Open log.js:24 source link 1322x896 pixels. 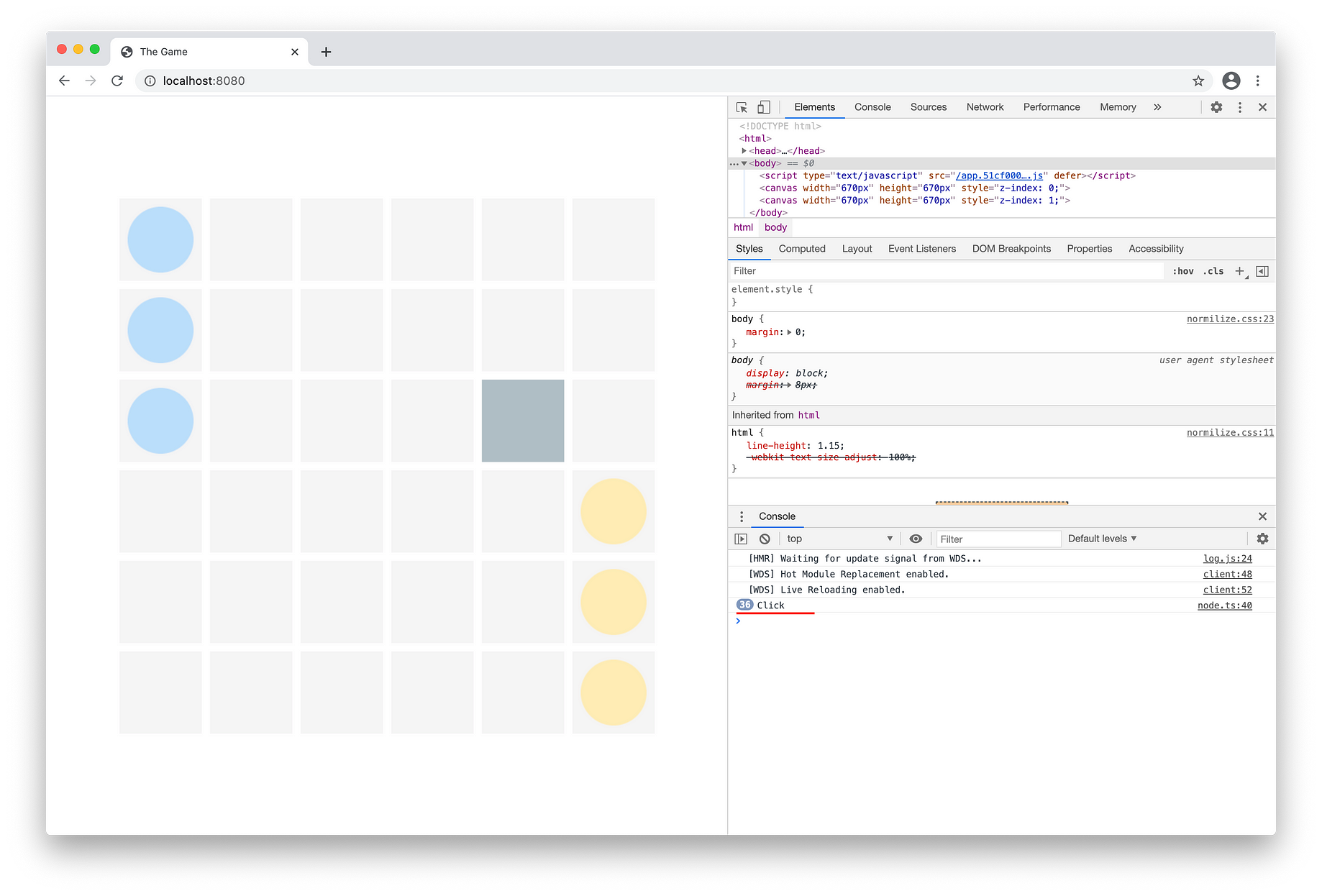click(x=1227, y=559)
